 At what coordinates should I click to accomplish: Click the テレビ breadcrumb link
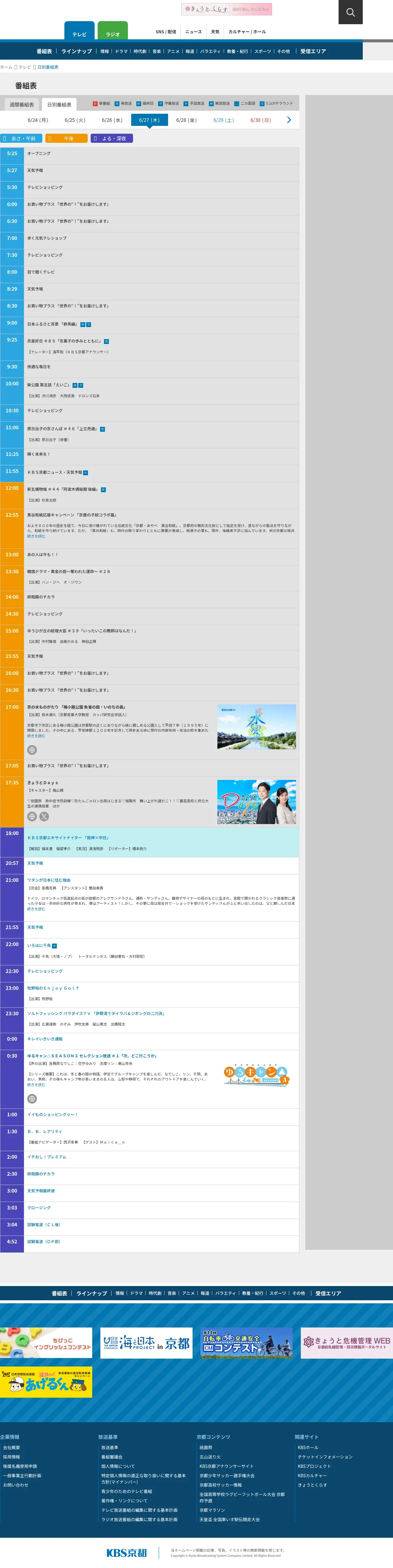point(25,67)
